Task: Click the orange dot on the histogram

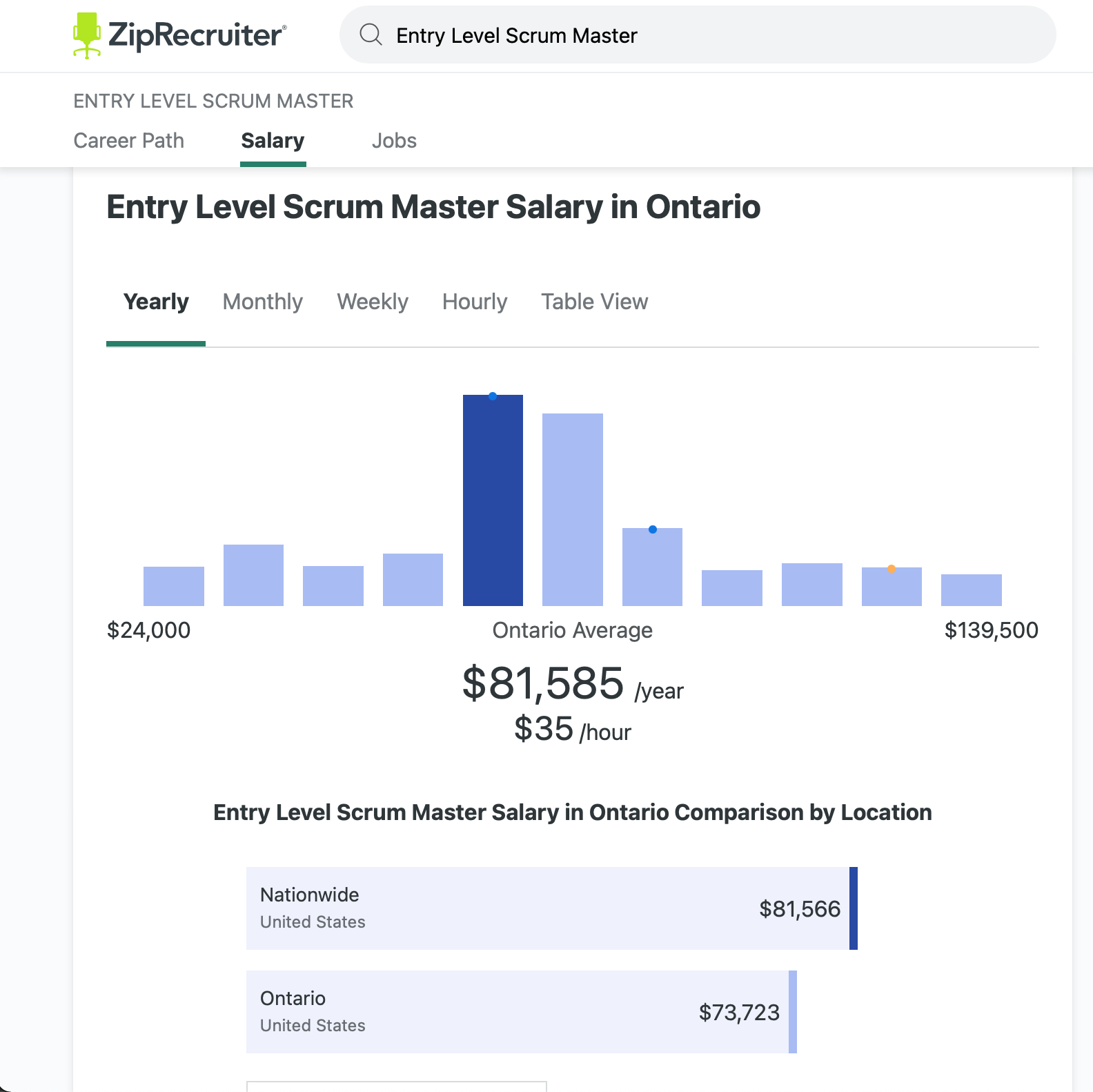Action: (892, 569)
